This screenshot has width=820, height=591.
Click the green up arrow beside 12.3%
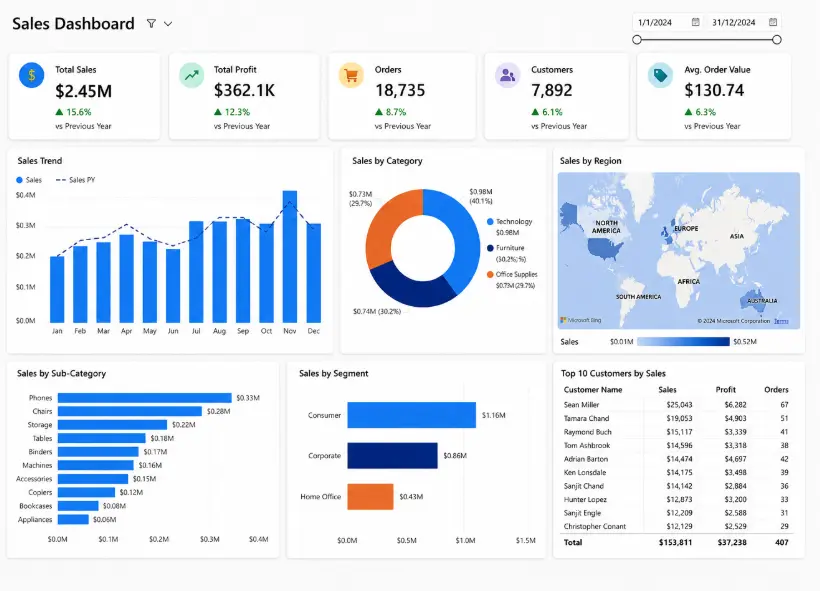click(x=218, y=112)
